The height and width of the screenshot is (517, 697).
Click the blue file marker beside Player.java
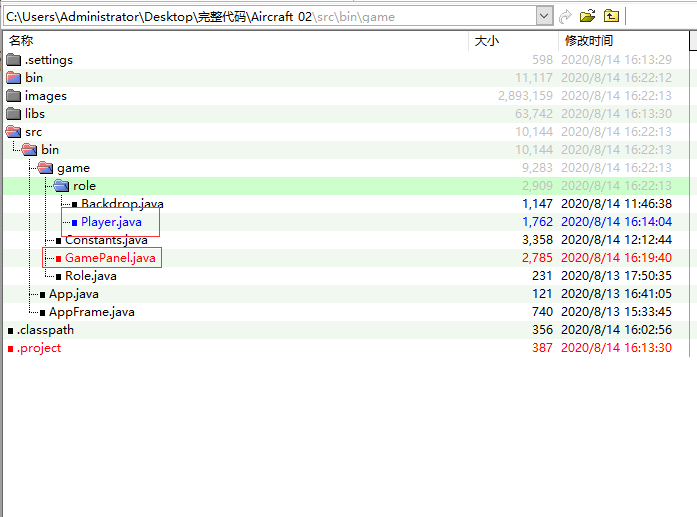click(x=74, y=222)
